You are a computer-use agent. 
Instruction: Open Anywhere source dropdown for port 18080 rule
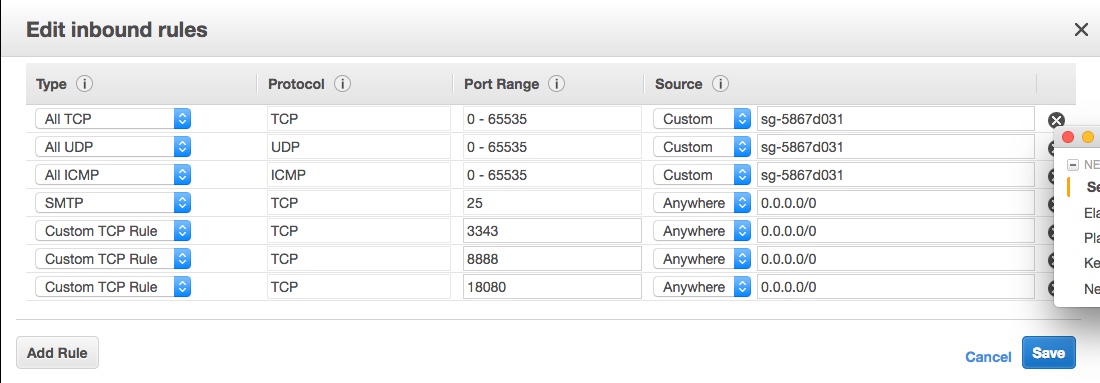pyautogui.click(x=702, y=288)
